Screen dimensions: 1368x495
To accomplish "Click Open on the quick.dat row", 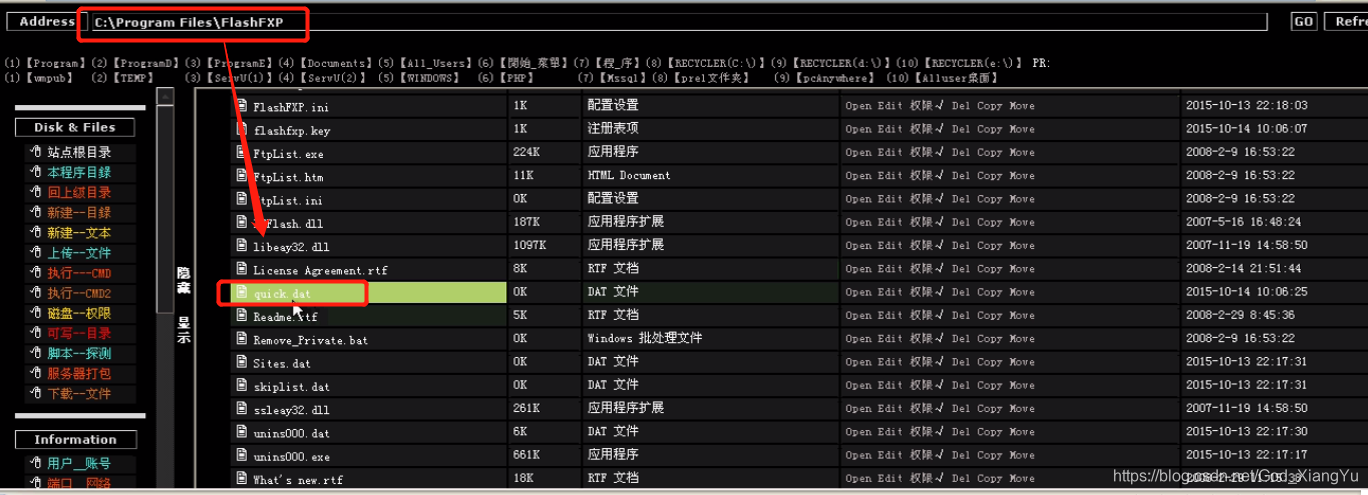I will coord(858,292).
